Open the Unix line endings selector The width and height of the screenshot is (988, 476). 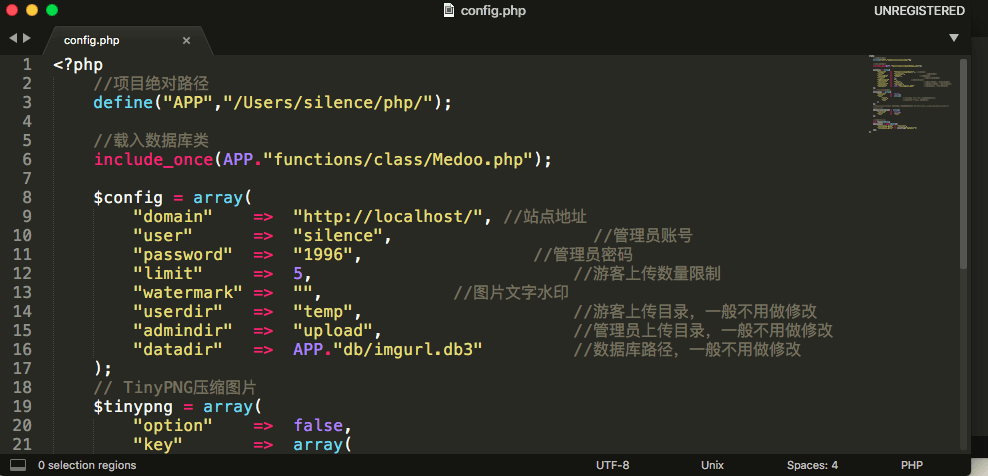tap(712, 465)
